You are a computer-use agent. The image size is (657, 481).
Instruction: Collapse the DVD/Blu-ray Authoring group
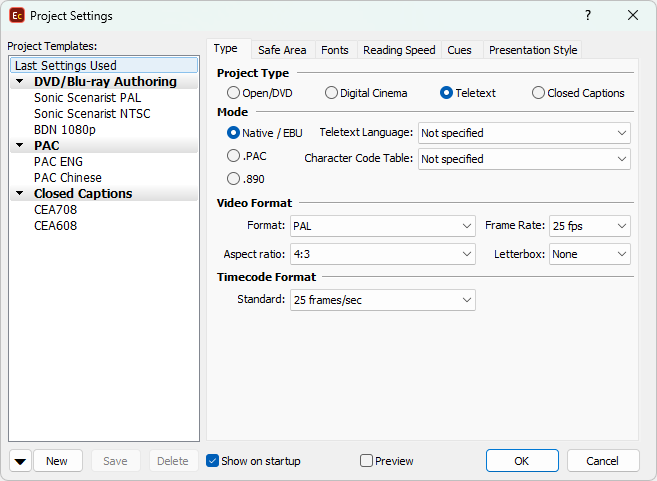point(21,82)
